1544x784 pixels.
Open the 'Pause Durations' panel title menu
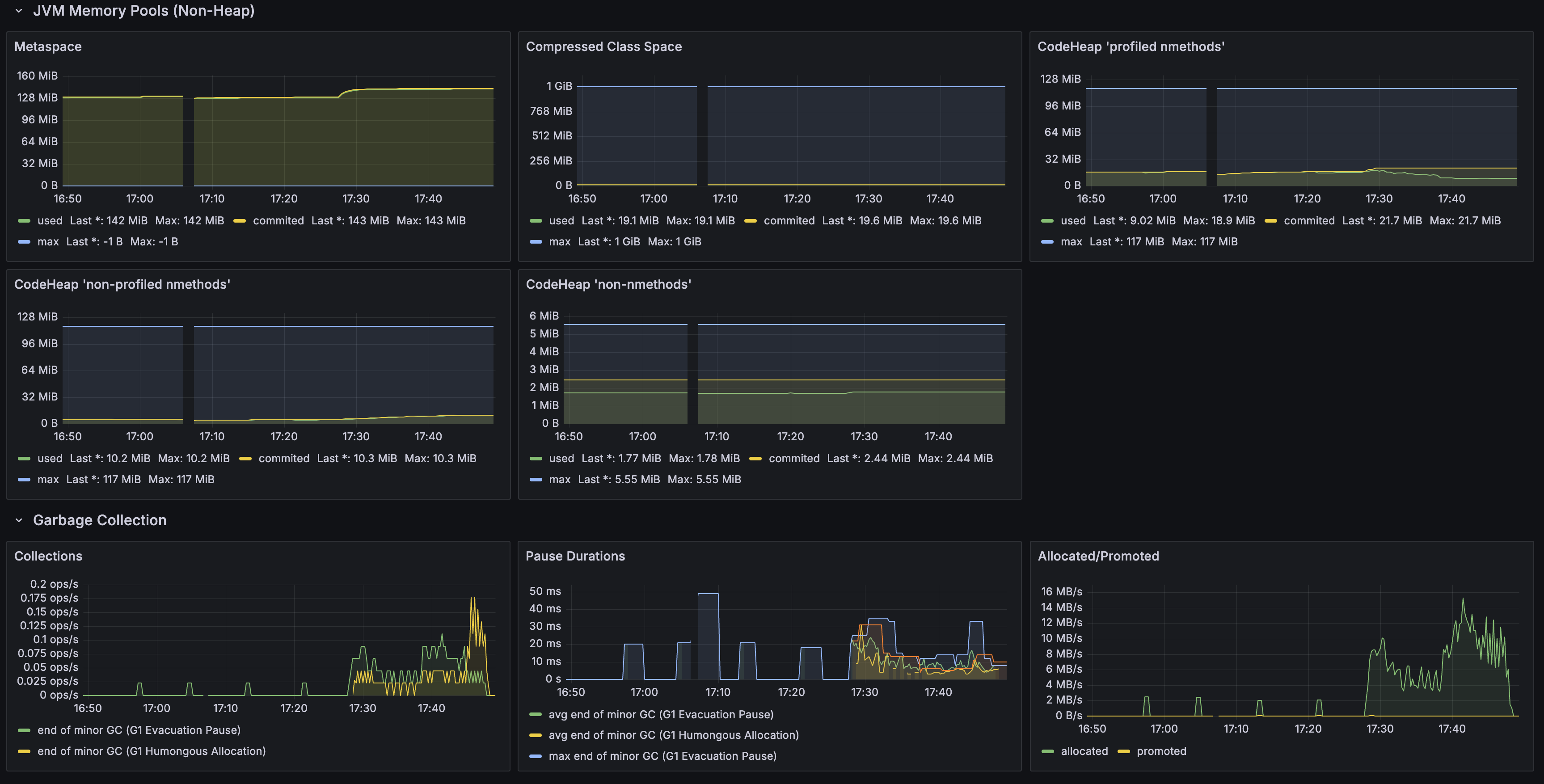(x=575, y=556)
